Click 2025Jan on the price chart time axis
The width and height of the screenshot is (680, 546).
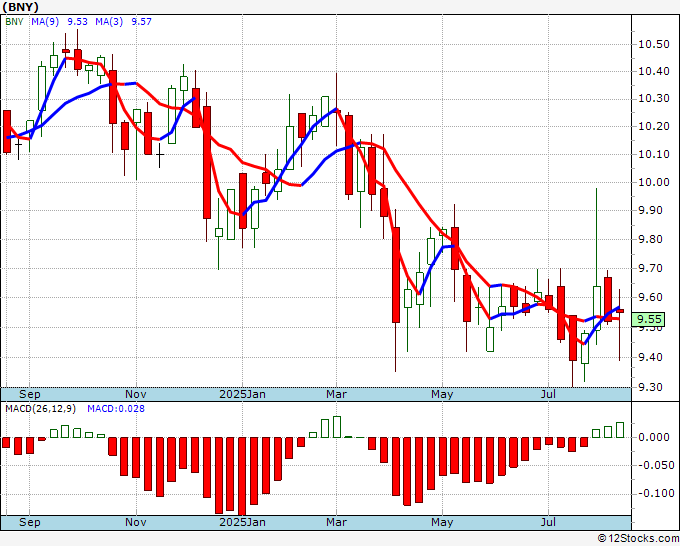(x=242, y=394)
